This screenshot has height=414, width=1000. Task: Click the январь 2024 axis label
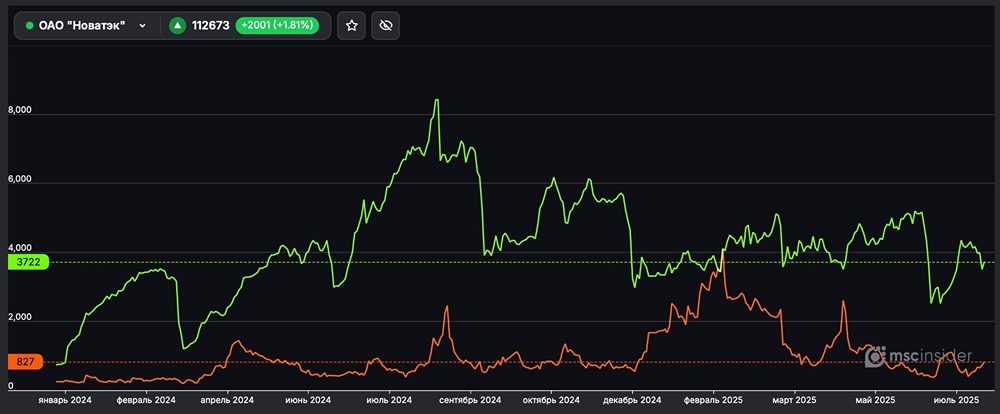point(66,400)
